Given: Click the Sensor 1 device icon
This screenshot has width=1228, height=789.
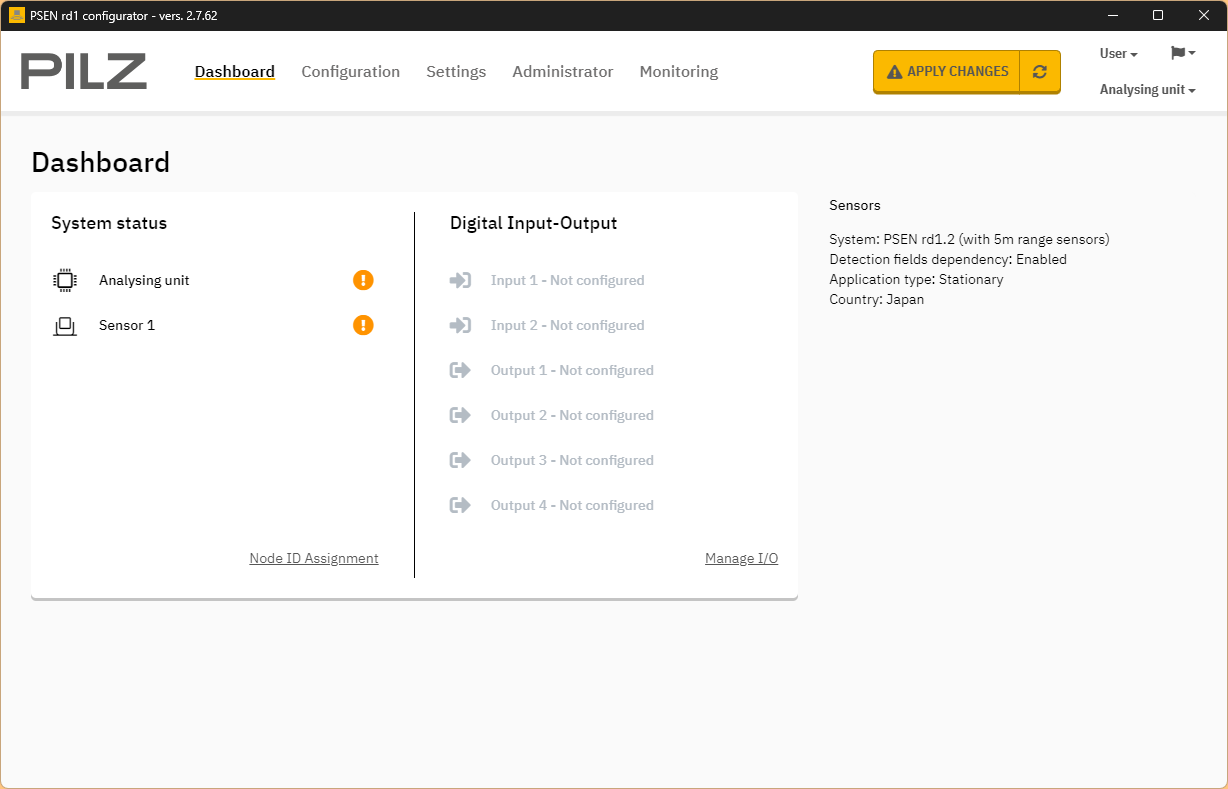Looking at the screenshot, I should click(x=65, y=326).
